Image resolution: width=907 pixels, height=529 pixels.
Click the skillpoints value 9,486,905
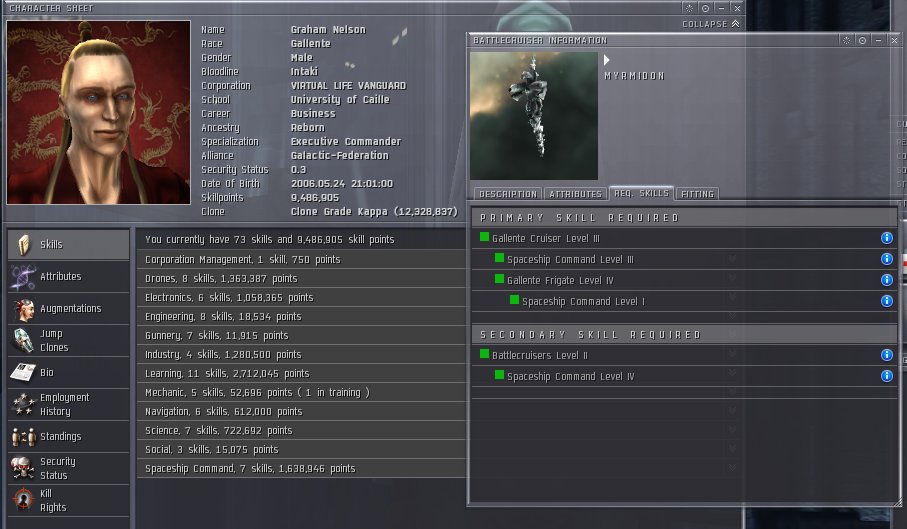click(315, 198)
